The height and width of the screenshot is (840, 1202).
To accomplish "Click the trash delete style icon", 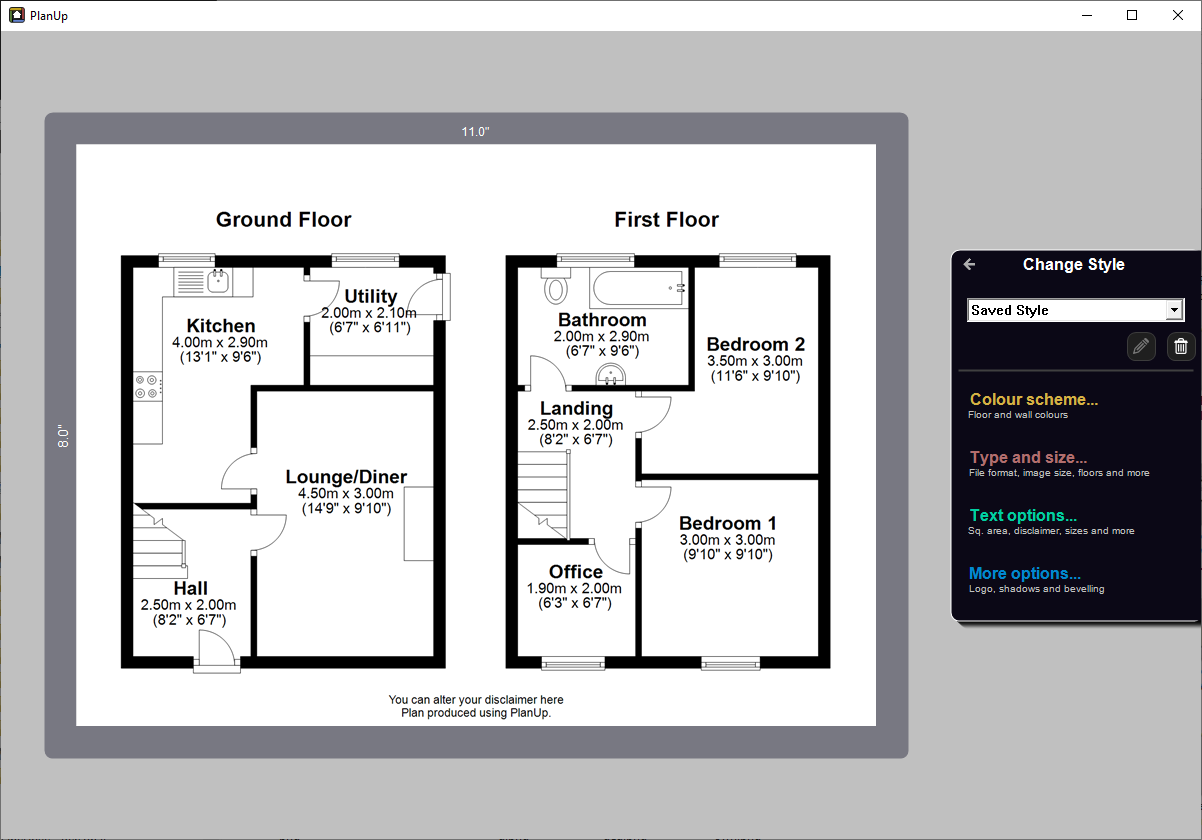I will tap(1181, 347).
